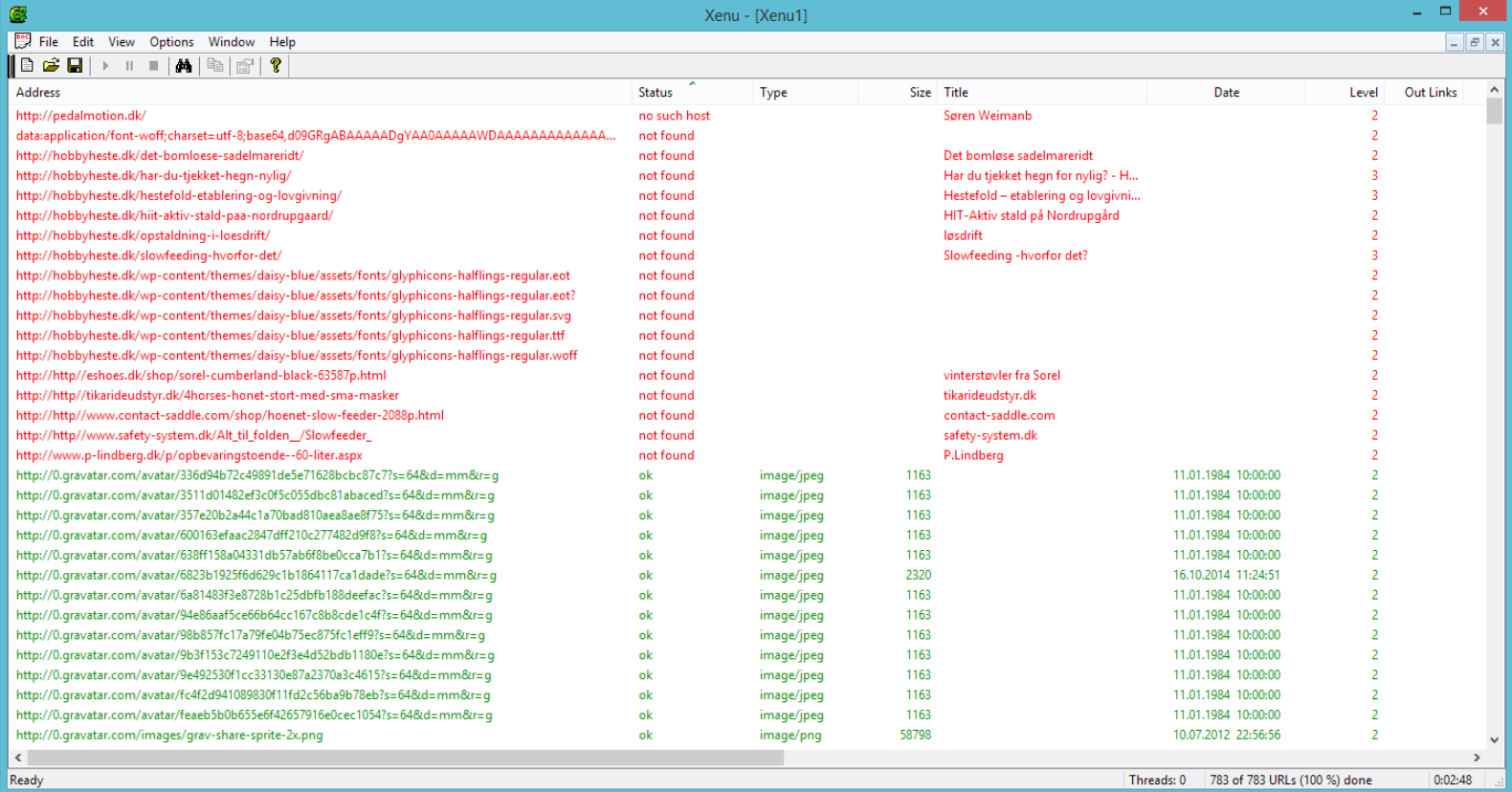
Task: Select the opstaldning-i-loesdrift URL
Action: [143, 236]
